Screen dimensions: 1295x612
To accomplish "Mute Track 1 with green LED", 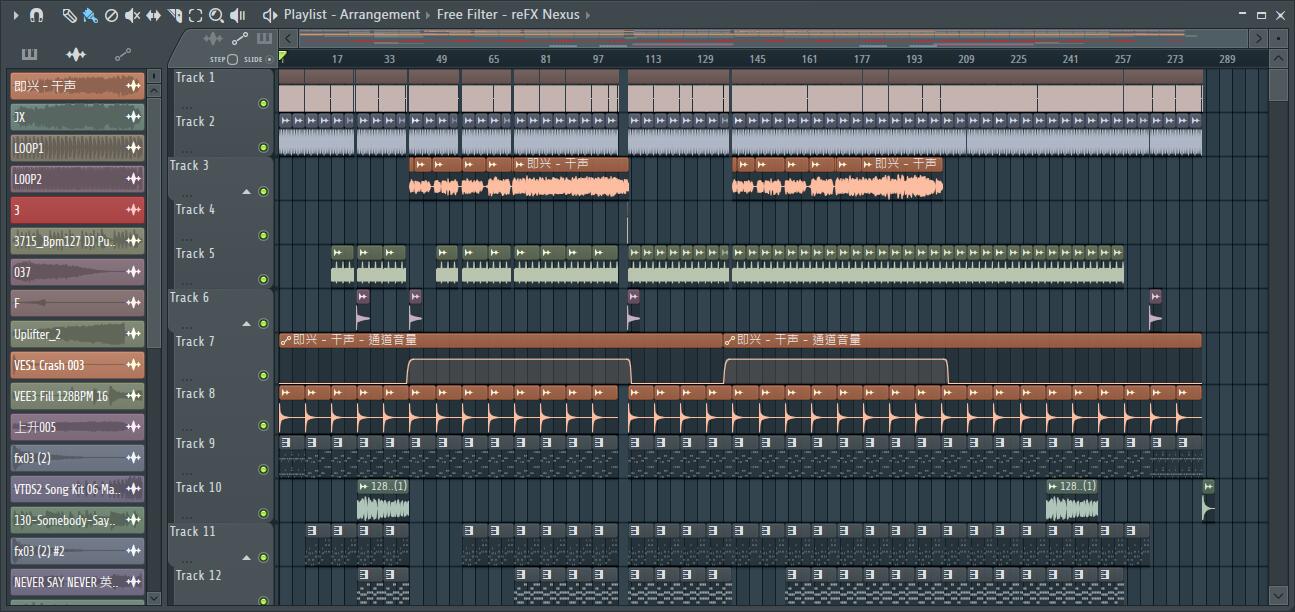I will 264,103.
